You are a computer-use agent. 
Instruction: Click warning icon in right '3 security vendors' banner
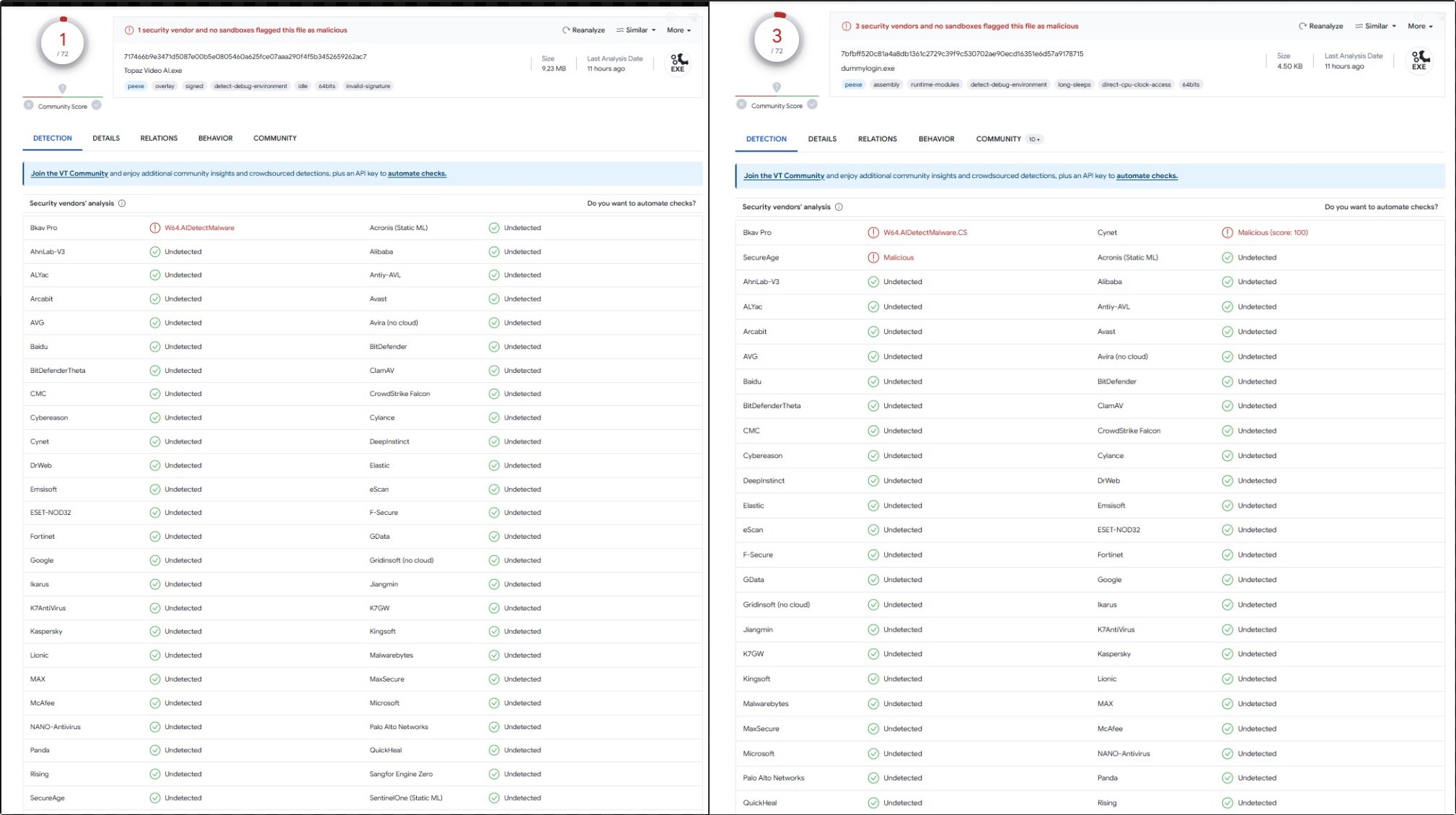point(846,26)
